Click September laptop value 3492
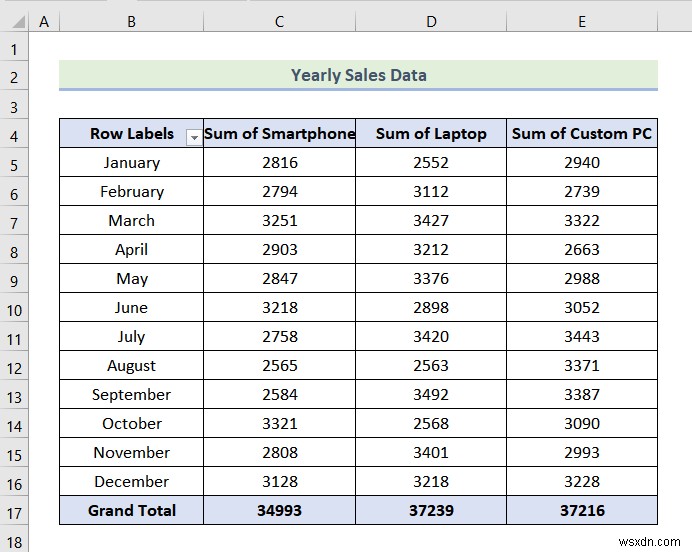This screenshot has height=552, width=692. [x=431, y=394]
